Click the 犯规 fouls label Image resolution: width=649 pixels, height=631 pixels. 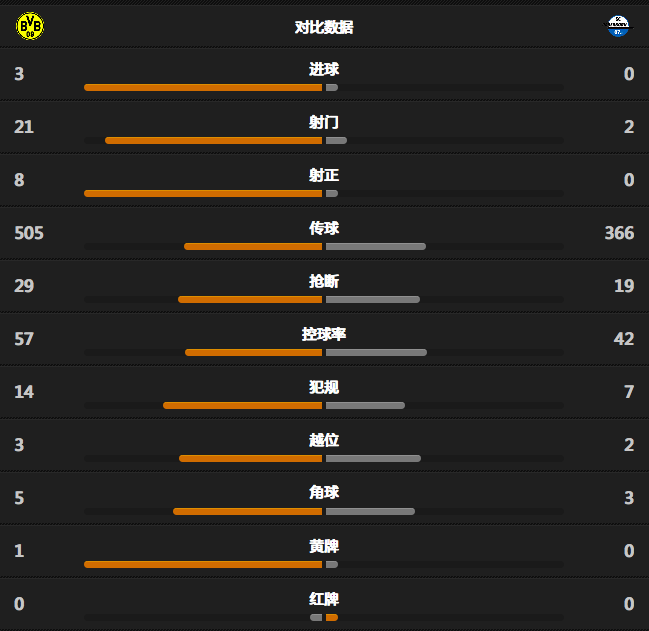click(x=324, y=387)
